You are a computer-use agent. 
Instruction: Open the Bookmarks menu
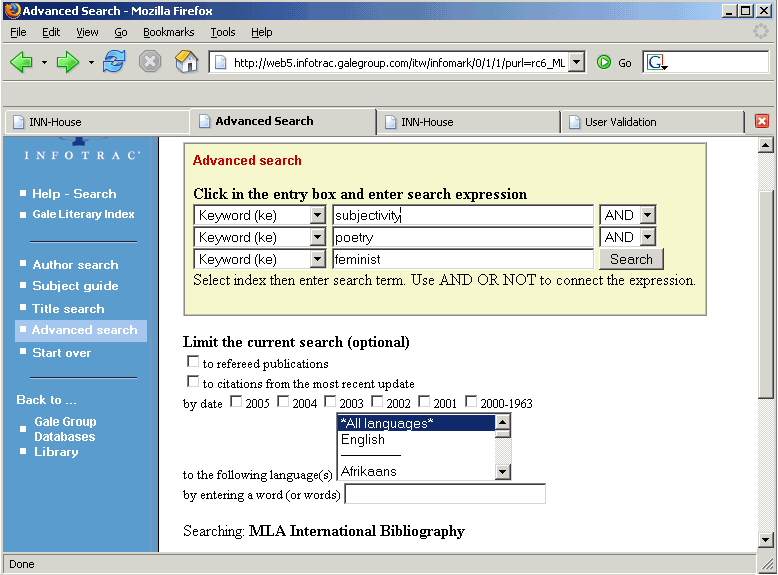[x=169, y=32]
